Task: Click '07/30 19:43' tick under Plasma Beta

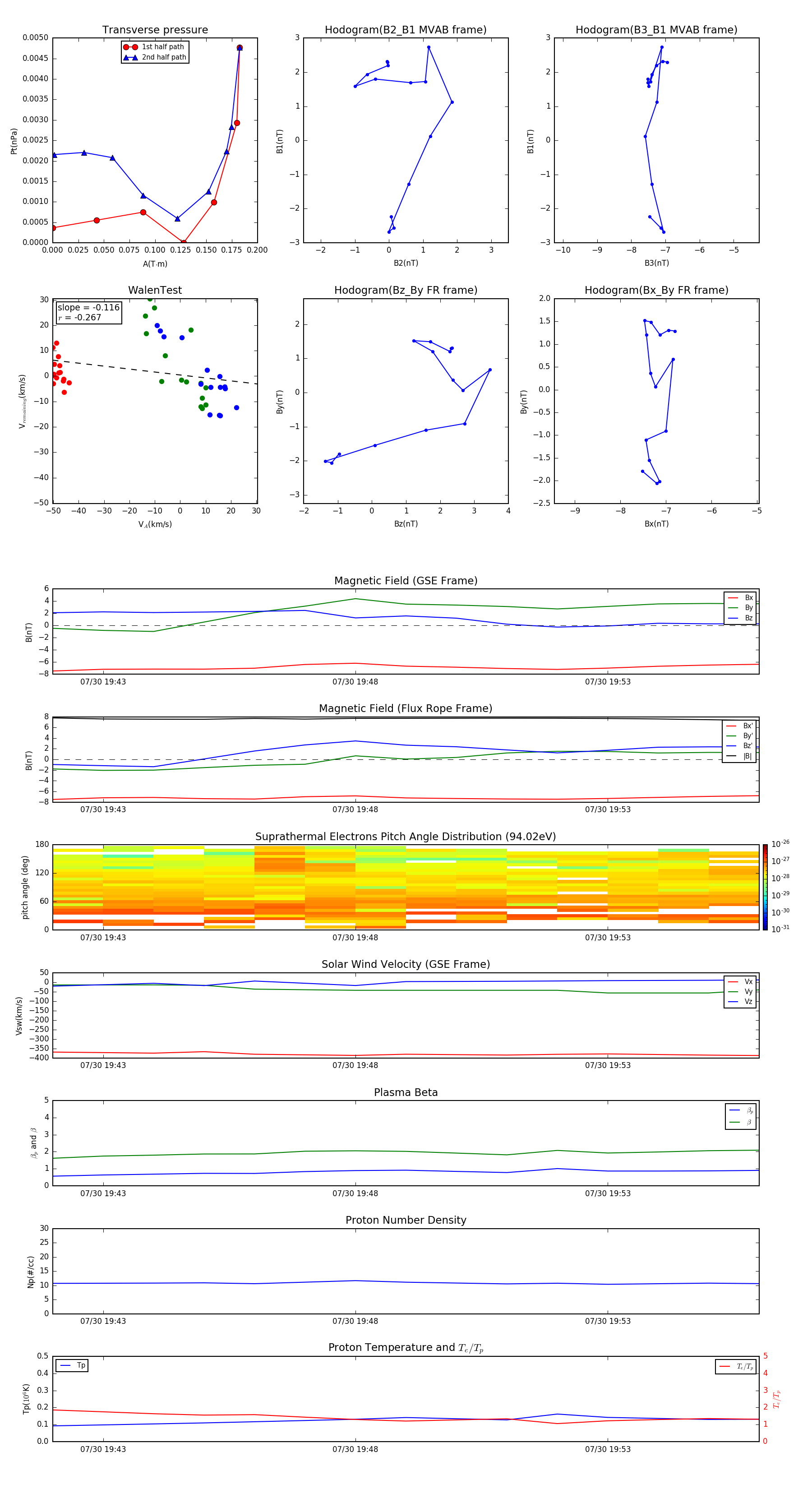Action: (103, 1193)
